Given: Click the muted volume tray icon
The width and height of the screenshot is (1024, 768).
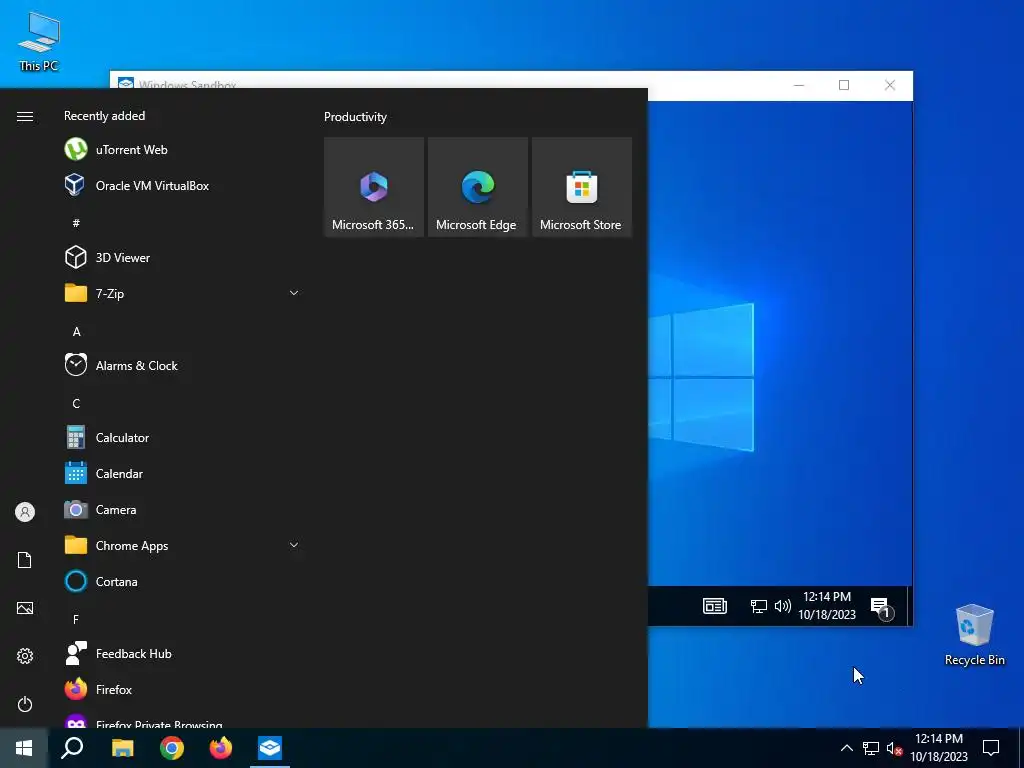Looking at the screenshot, I should [894, 748].
